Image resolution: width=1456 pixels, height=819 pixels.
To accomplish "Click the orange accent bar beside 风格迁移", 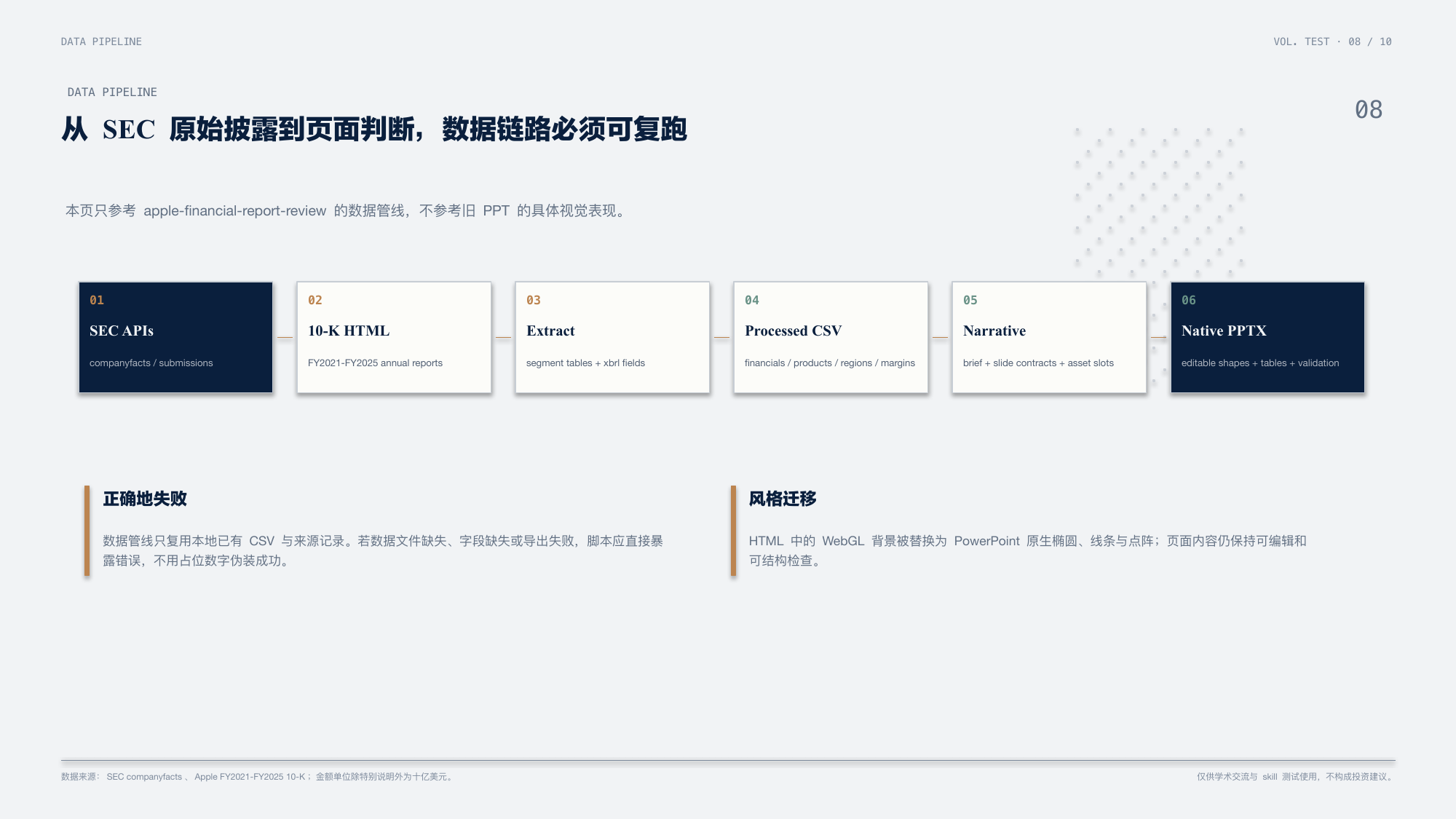I will click(733, 531).
